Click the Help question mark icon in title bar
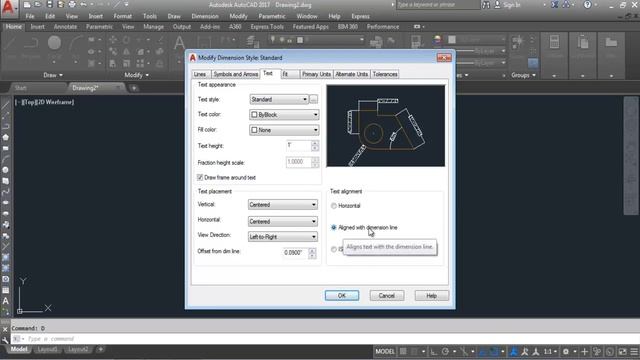Viewport: 640px width, 360px height. click(x=587, y=5)
